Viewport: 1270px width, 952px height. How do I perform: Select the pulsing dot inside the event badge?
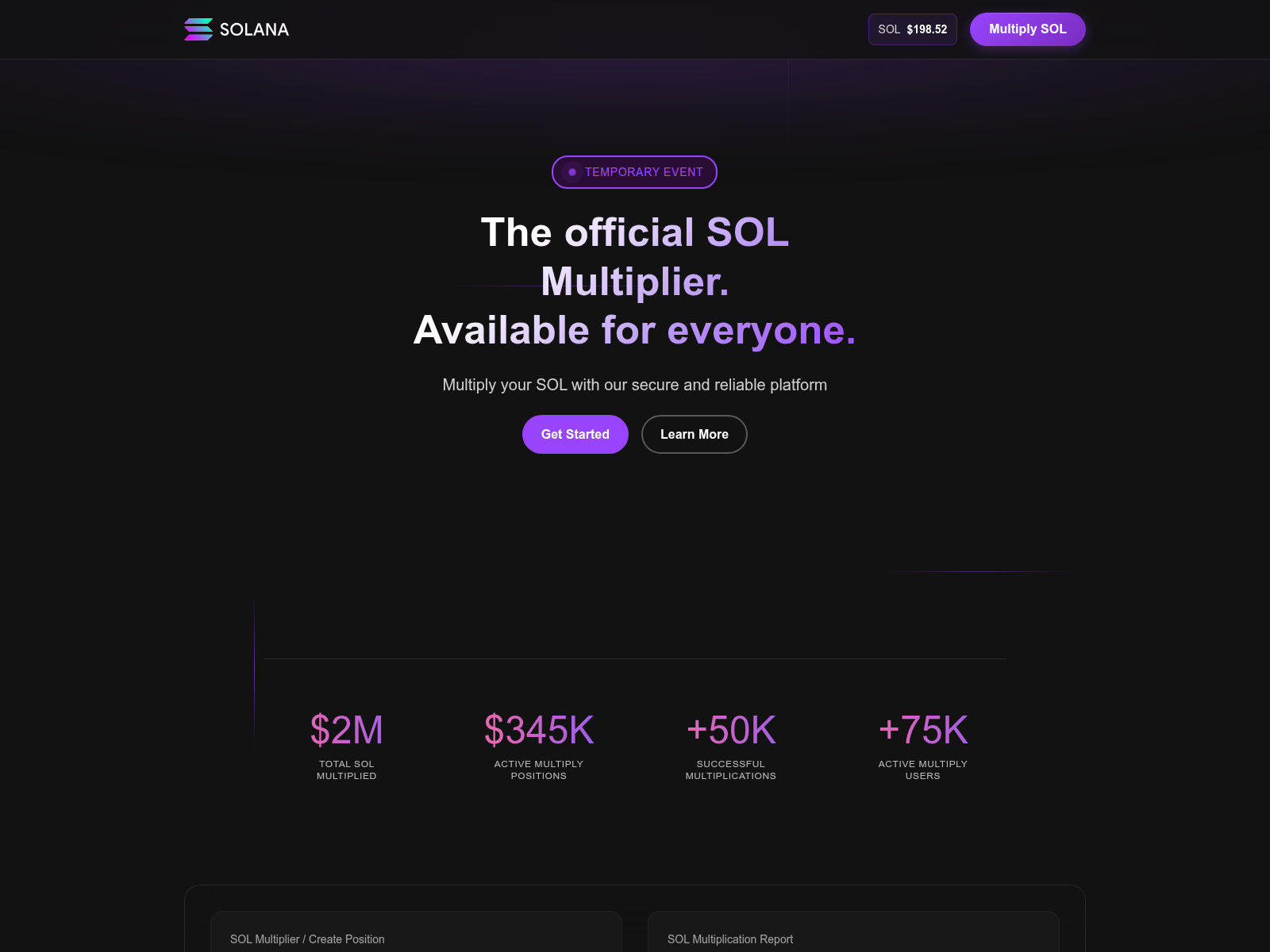click(571, 171)
